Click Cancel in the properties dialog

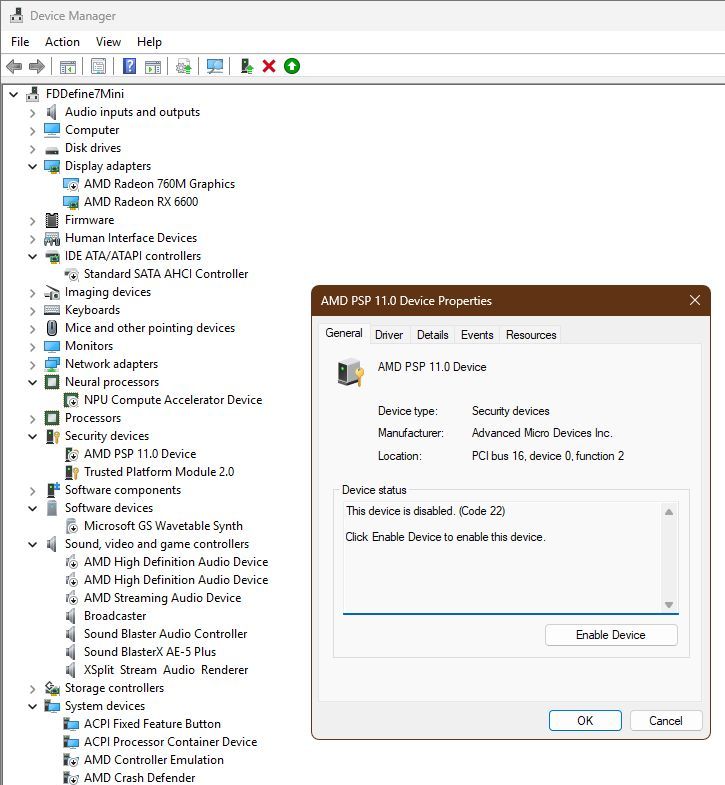(666, 720)
